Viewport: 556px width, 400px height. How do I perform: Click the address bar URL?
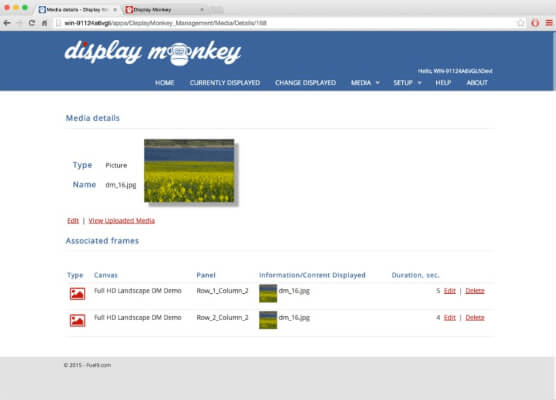[165, 23]
